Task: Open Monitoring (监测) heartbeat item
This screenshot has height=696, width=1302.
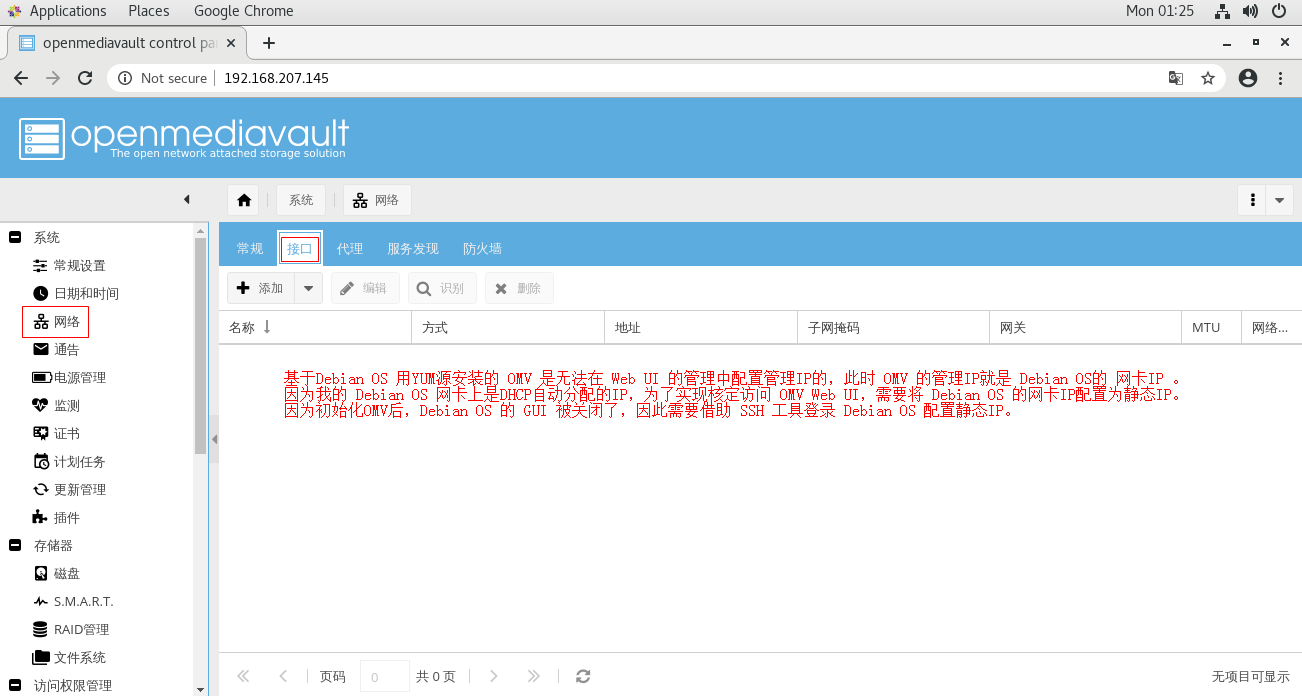Action: coord(56,405)
